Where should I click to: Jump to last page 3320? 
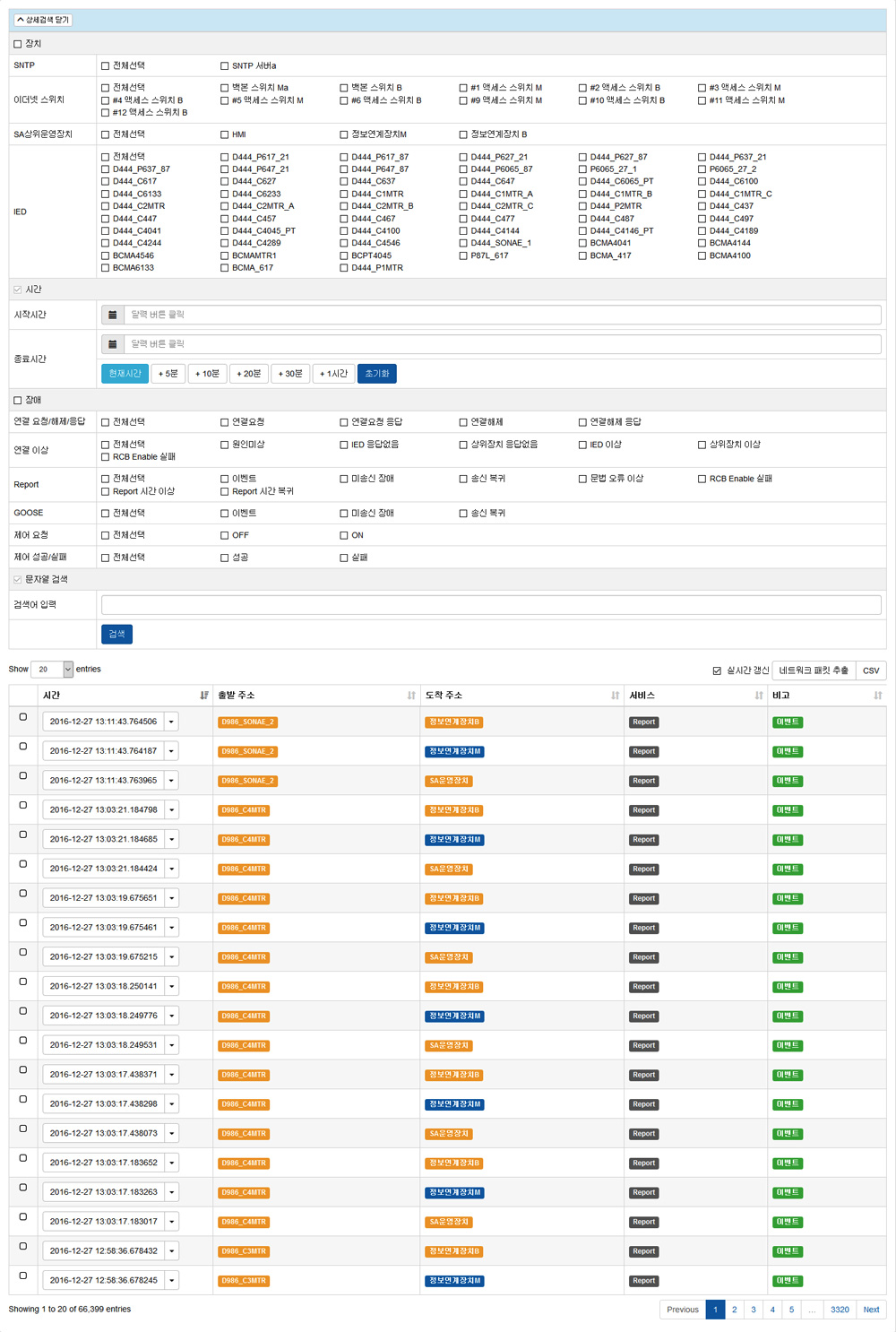point(840,1310)
